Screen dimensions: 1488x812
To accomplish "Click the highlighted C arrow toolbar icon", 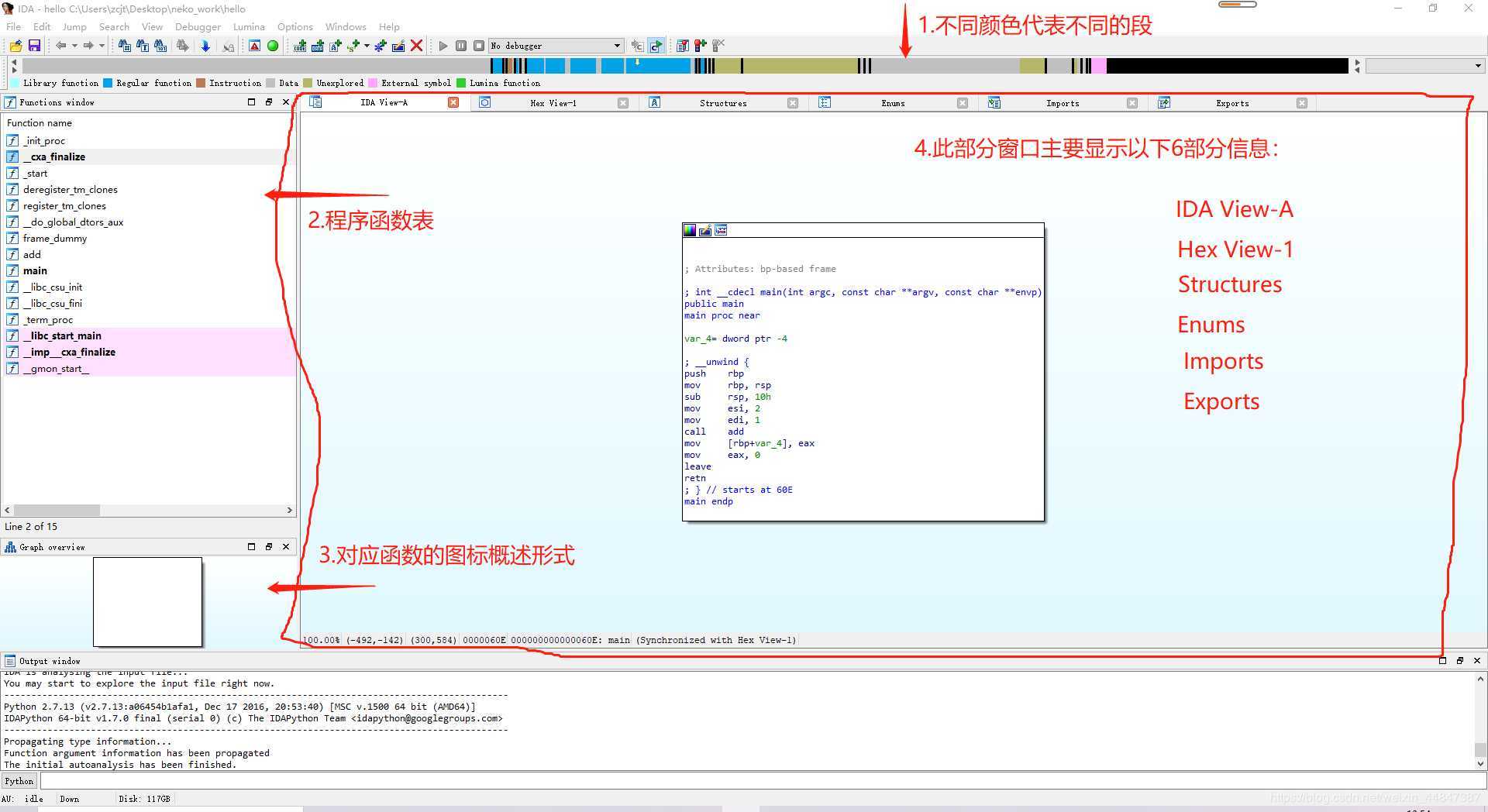I will 656,46.
